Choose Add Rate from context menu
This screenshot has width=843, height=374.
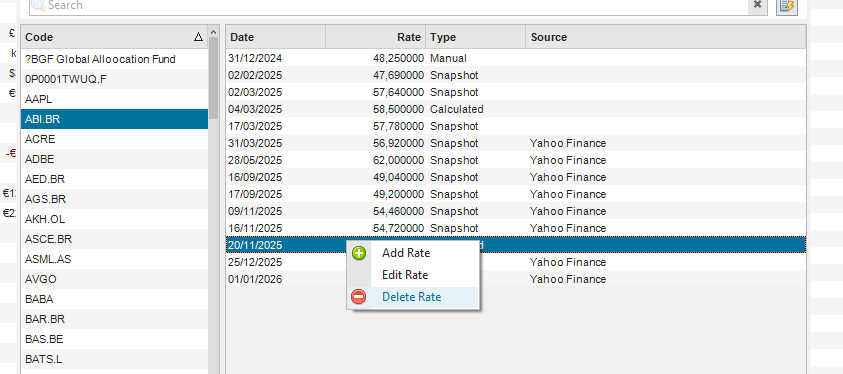tap(412, 253)
